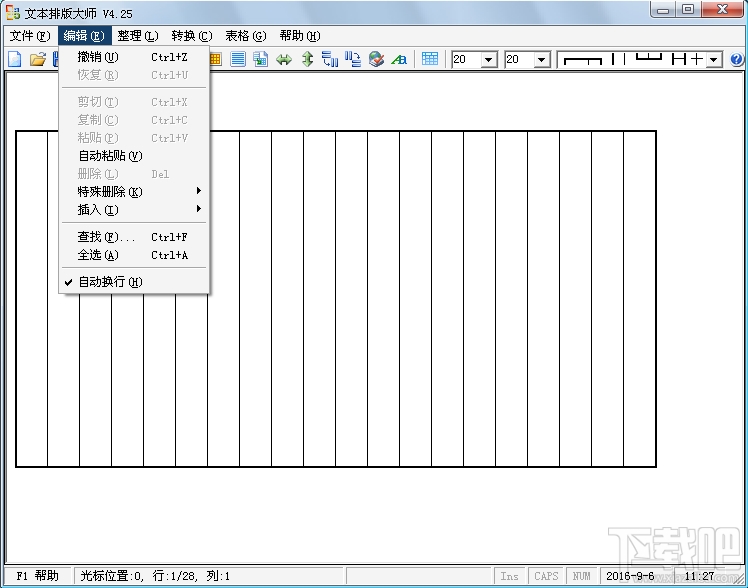
Task: Choose 撤销 Ctrl+Z in the menu
Action: pyautogui.click(x=135, y=57)
